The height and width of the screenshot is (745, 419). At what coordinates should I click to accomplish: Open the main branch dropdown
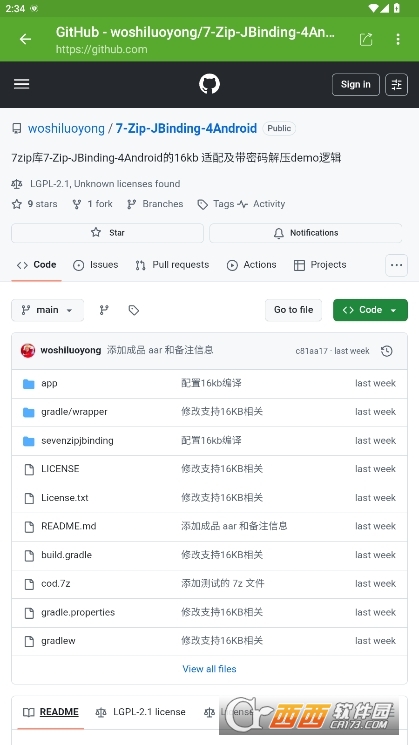click(48, 310)
